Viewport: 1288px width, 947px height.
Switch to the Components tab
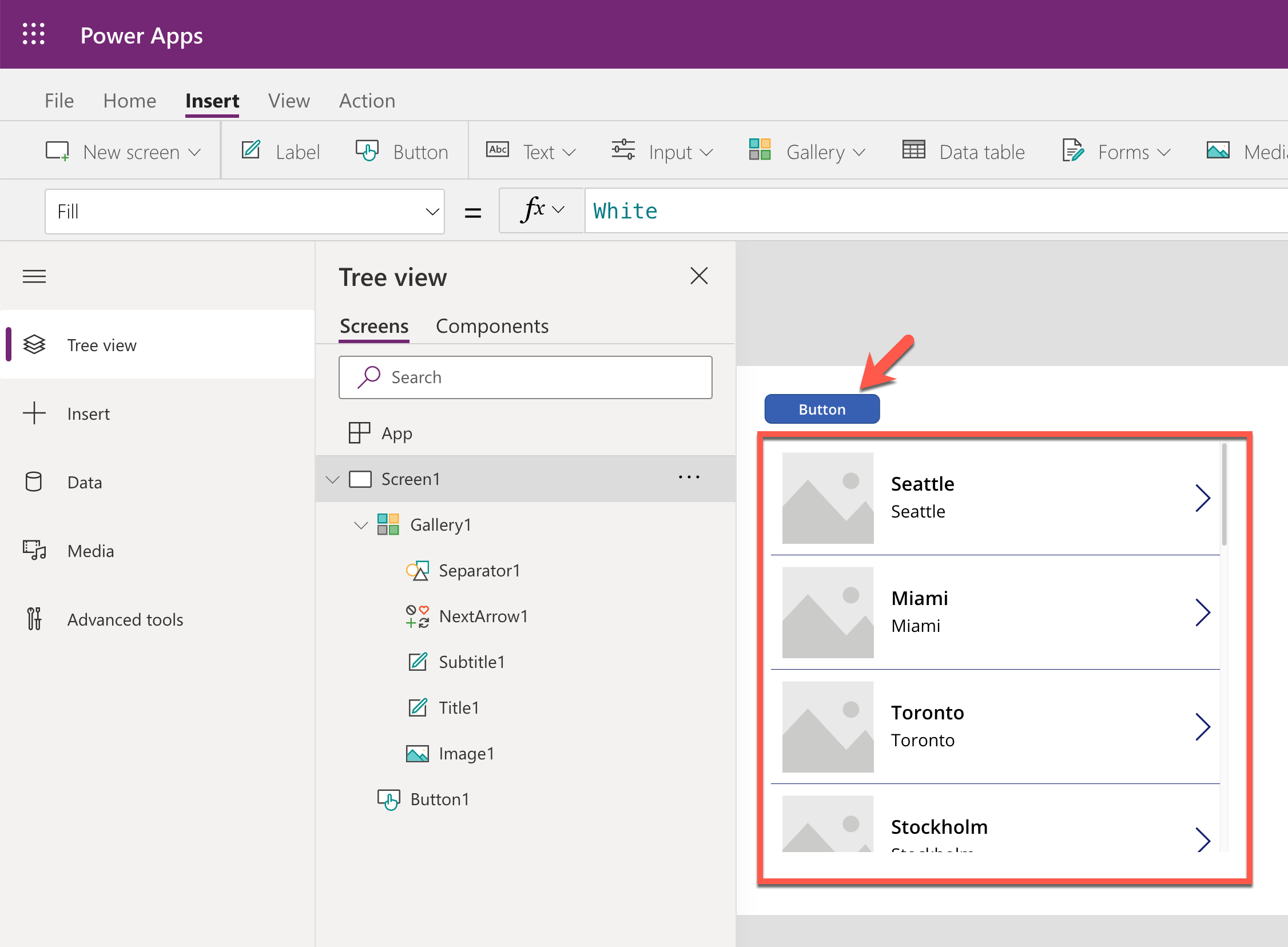492,326
